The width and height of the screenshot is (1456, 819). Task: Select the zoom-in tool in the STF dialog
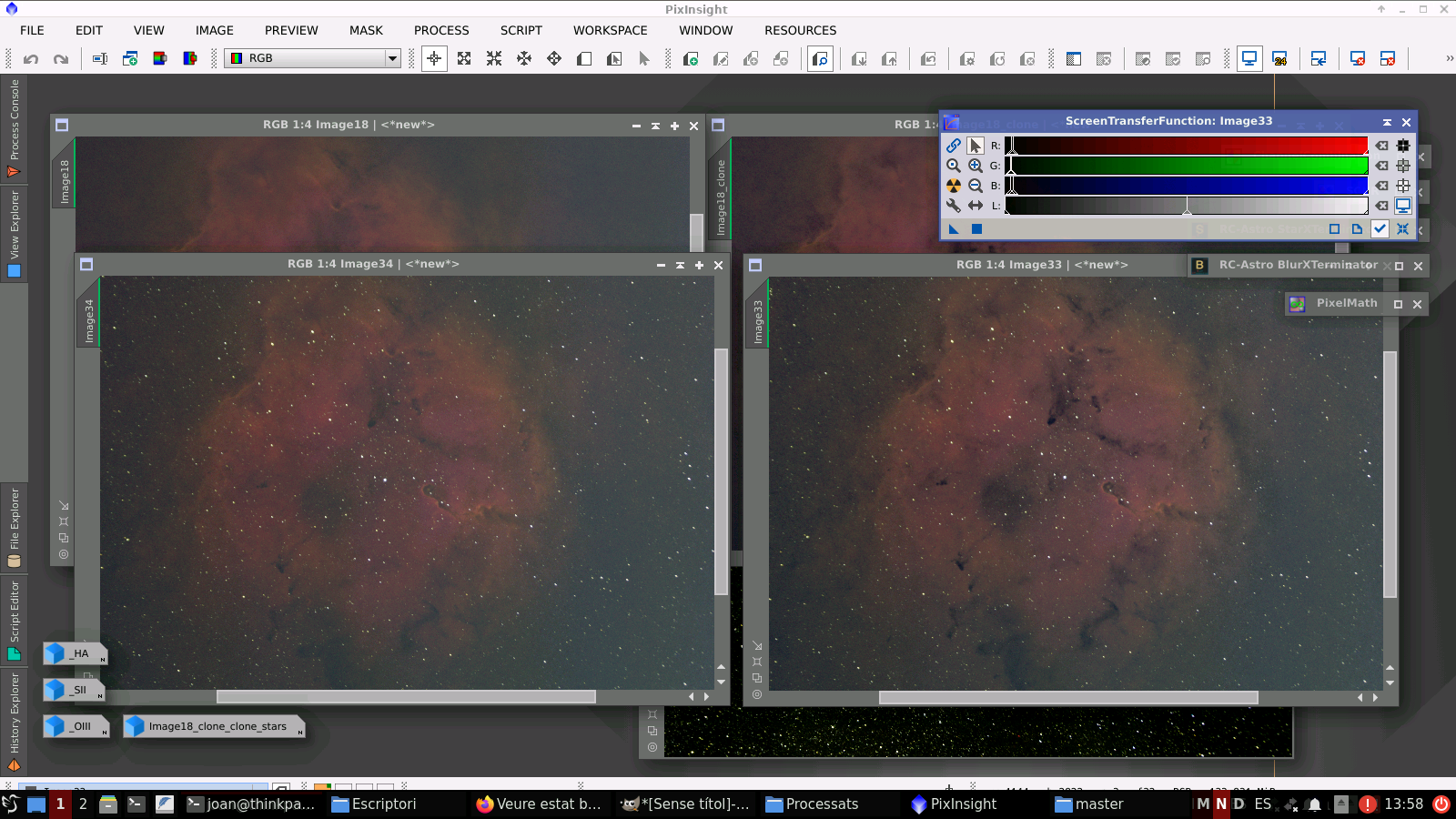click(x=975, y=166)
